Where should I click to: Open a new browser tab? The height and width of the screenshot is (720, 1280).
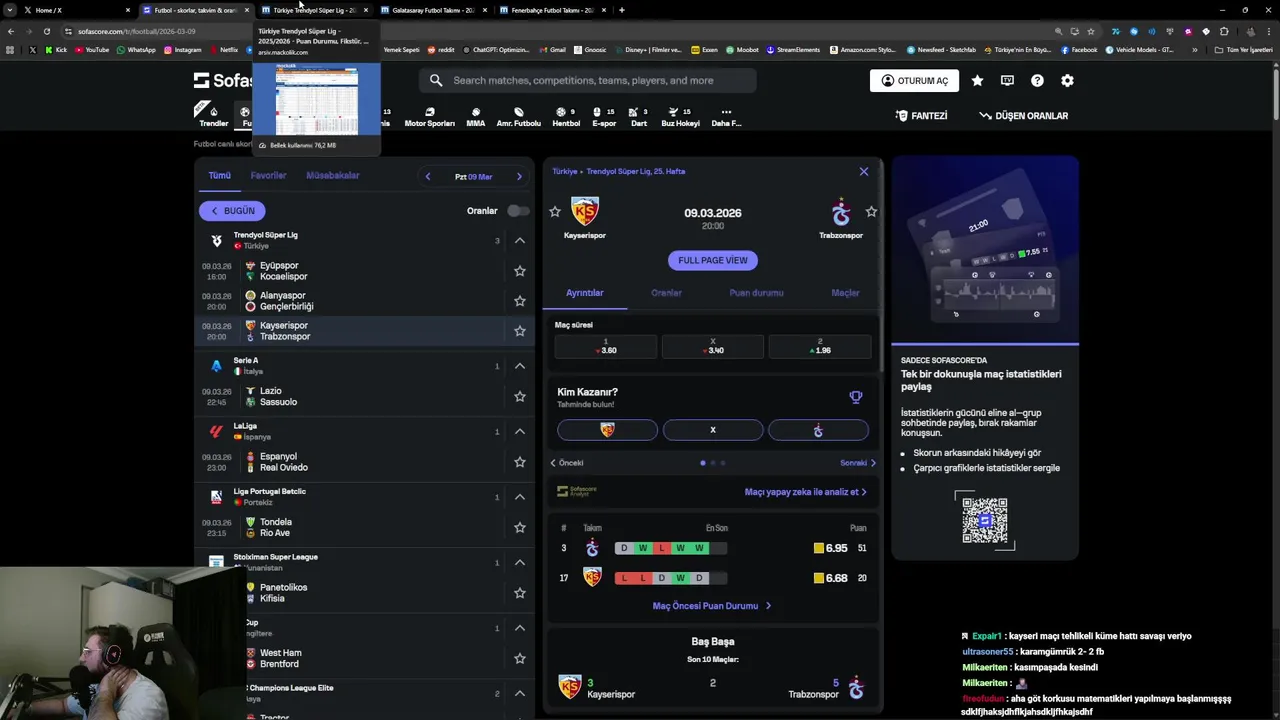[x=622, y=10]
